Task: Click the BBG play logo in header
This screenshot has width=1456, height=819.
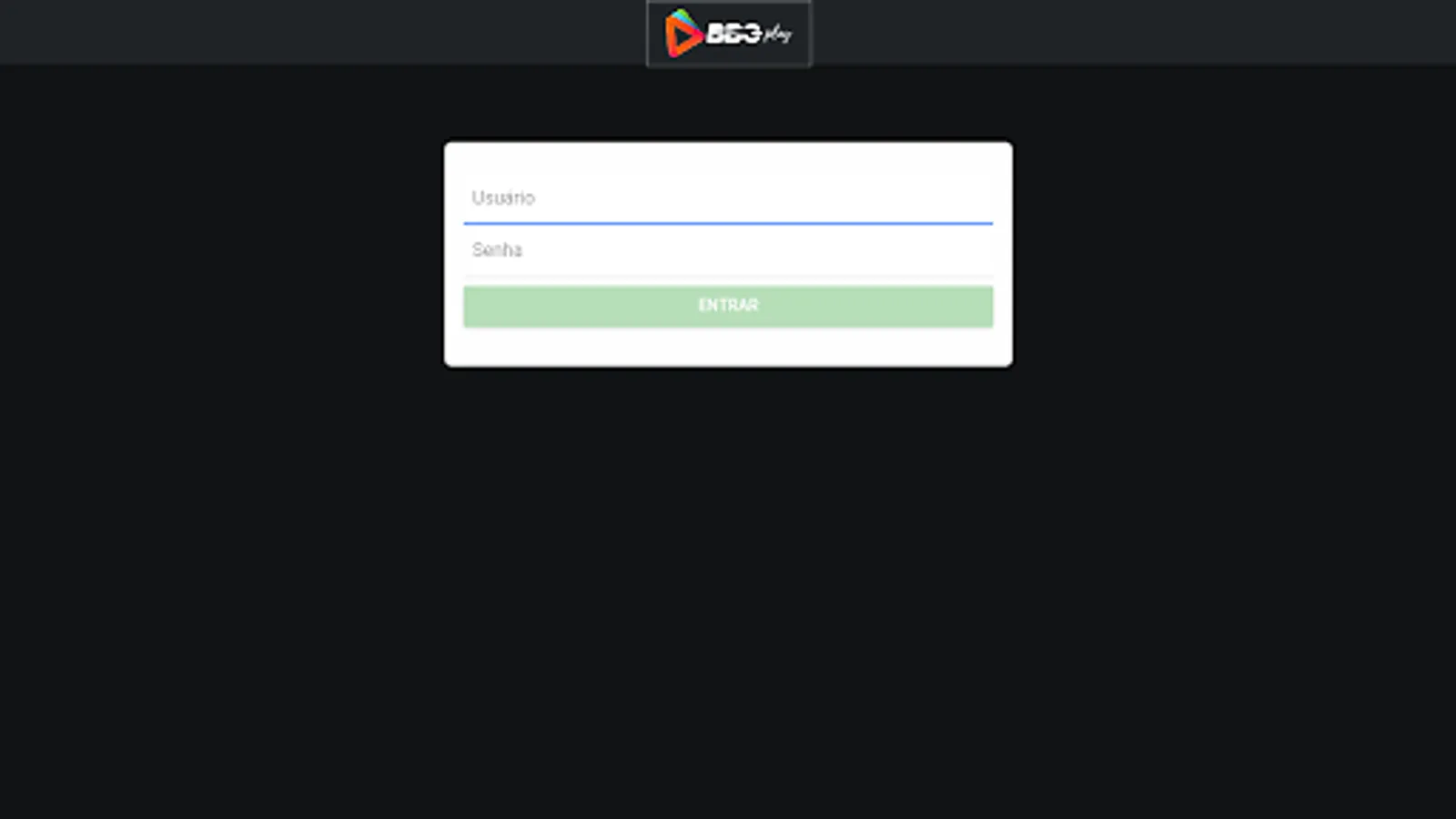Action: 728,34
